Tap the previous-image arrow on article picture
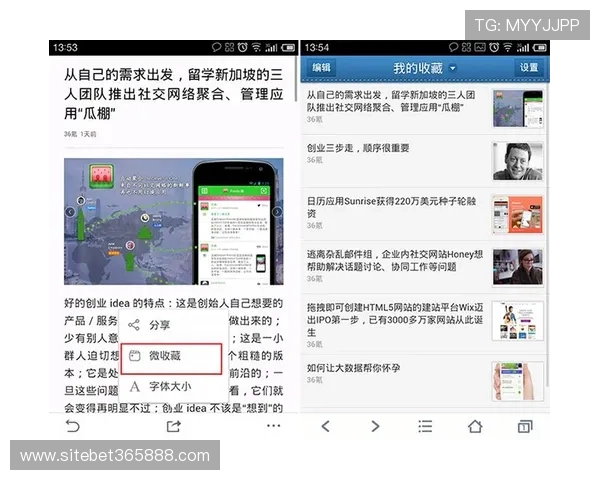 (70, 212)
